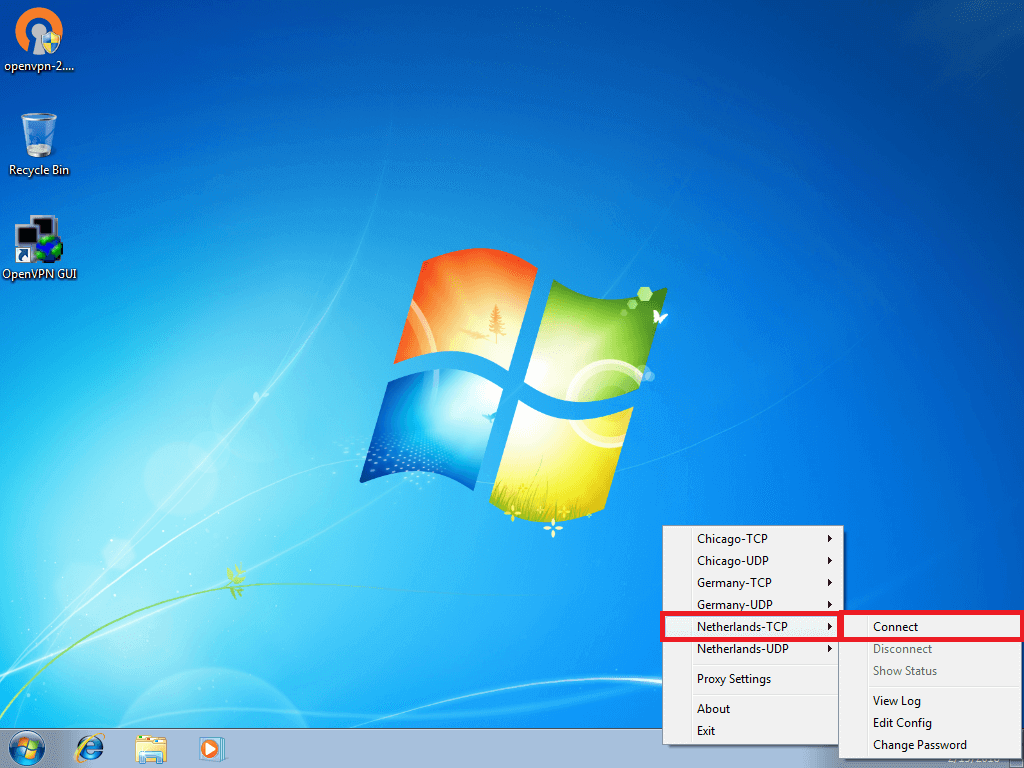Launch Internet Explorer from the taskbar
This screenshot has width=1024, height=768.
[89, 748]
